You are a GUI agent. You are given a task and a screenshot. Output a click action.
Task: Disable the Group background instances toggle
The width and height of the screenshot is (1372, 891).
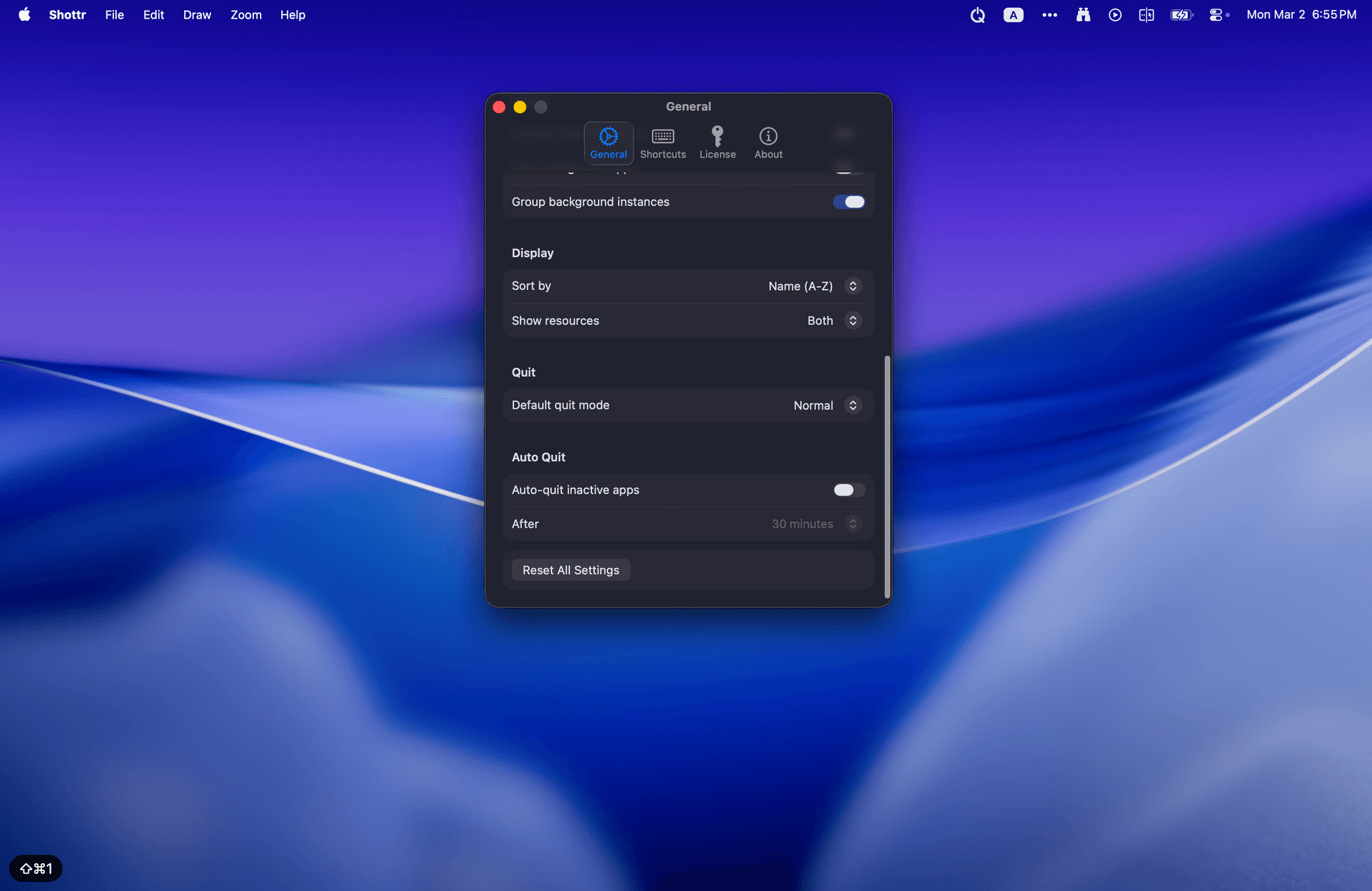coord(848,201)
